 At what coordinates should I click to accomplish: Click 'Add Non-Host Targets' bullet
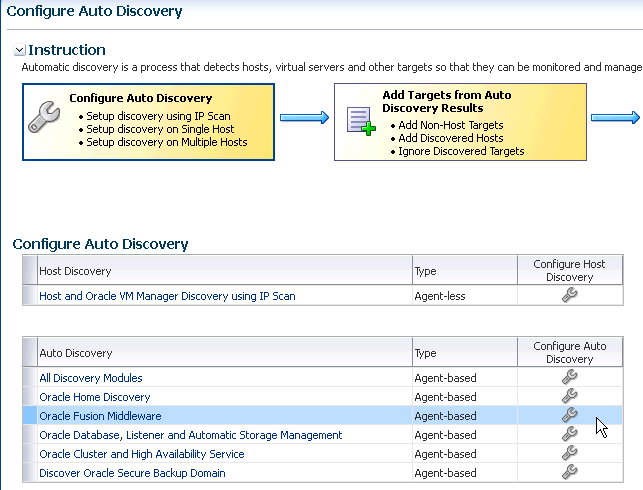451,125
